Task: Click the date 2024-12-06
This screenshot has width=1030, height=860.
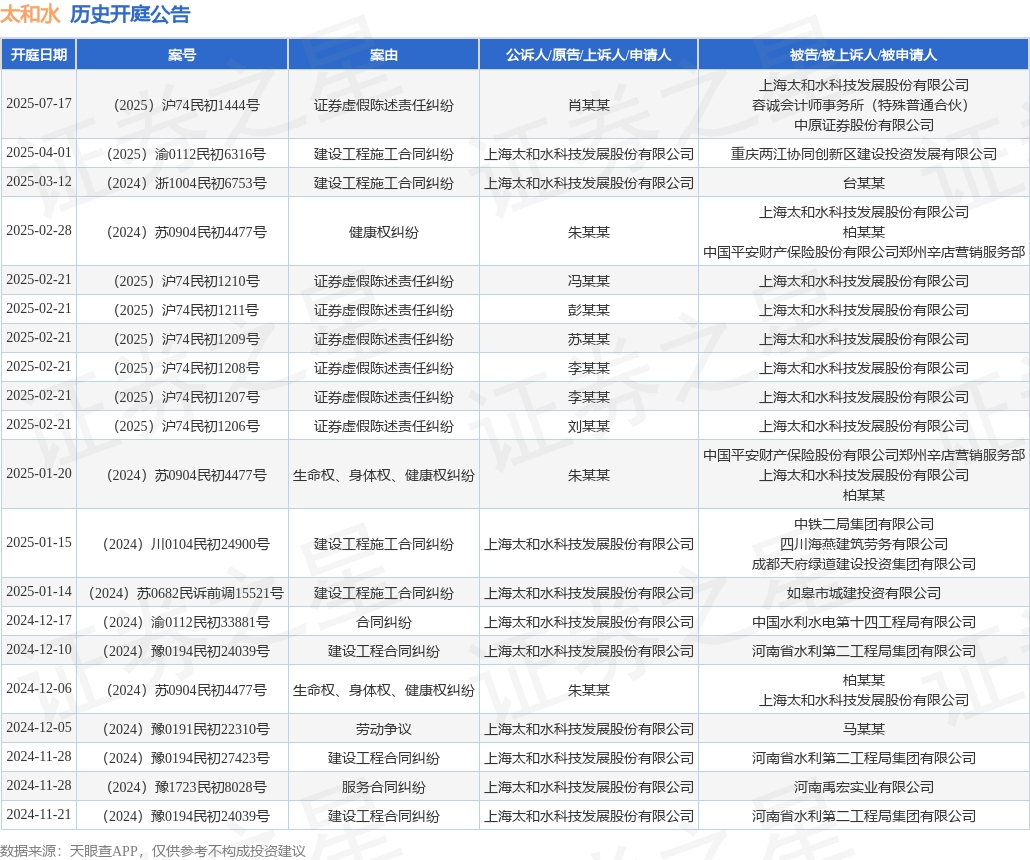Action: pyautogui.click(x=39, y=689)
